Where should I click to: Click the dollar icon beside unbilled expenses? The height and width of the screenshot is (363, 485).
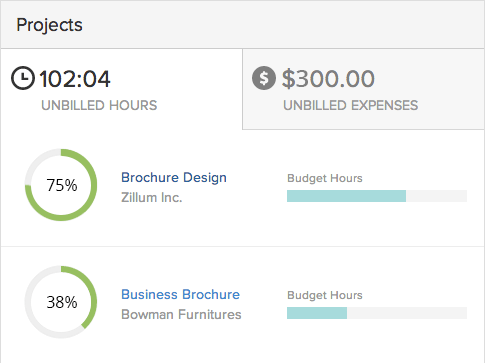[x=264, y=78]
